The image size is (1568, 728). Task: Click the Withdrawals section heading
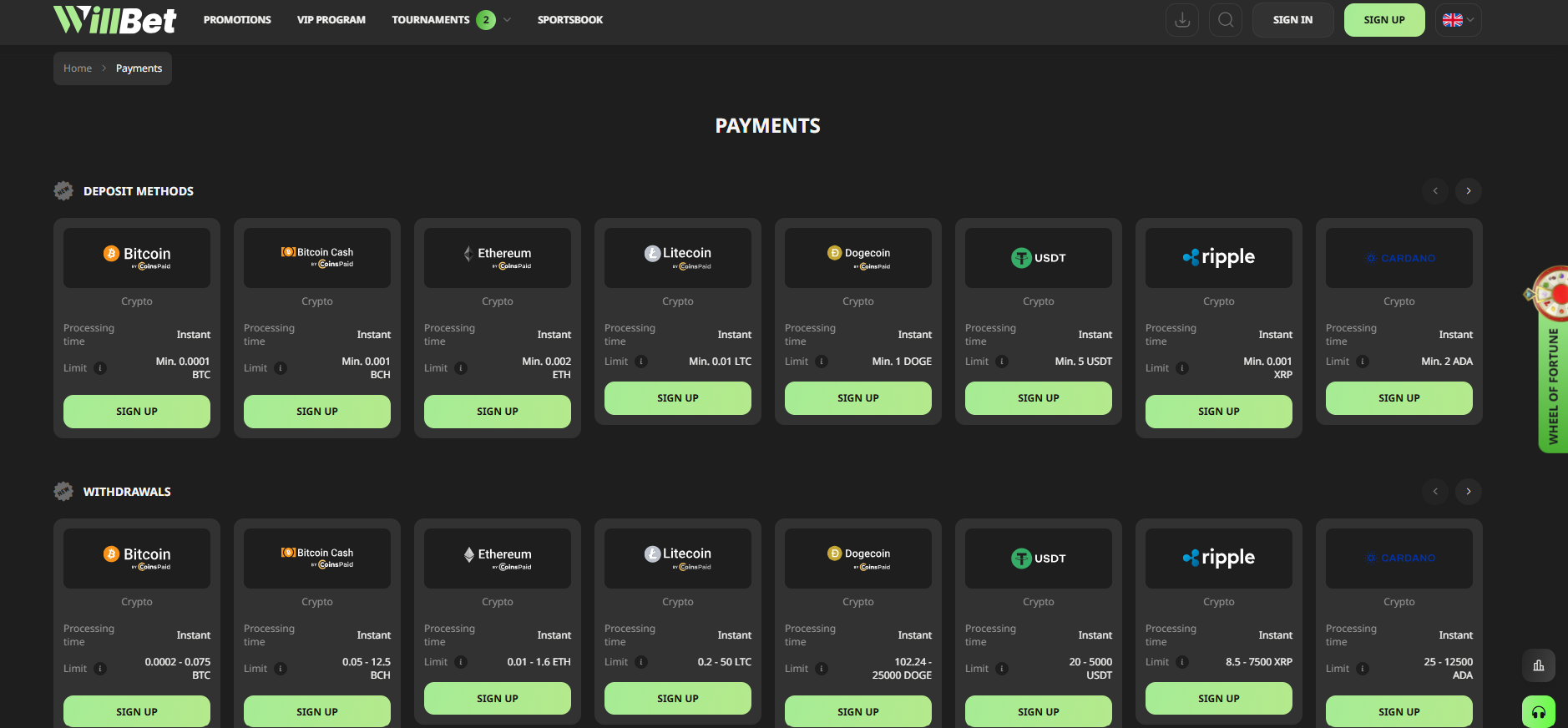(x=127, y=492)
